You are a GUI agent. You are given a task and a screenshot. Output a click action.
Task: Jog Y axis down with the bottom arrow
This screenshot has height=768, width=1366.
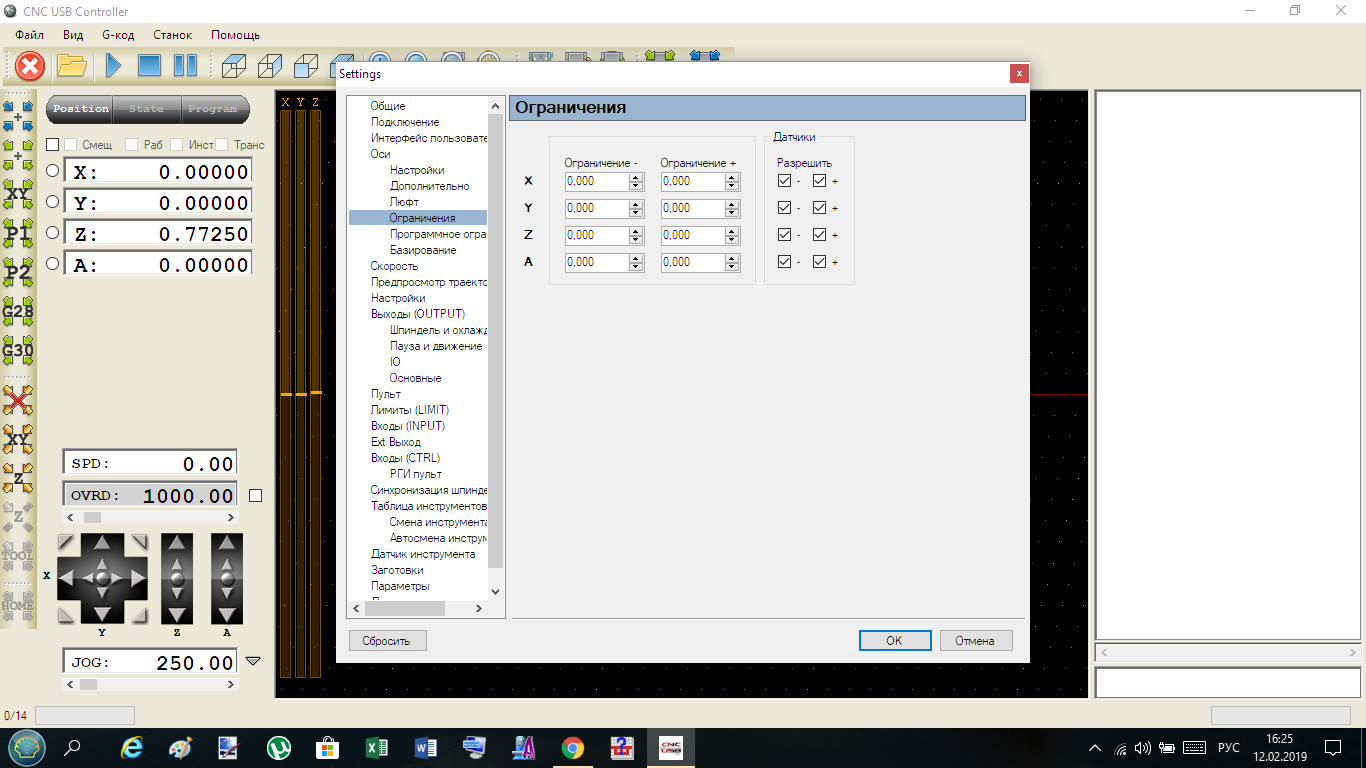(102, 613)
